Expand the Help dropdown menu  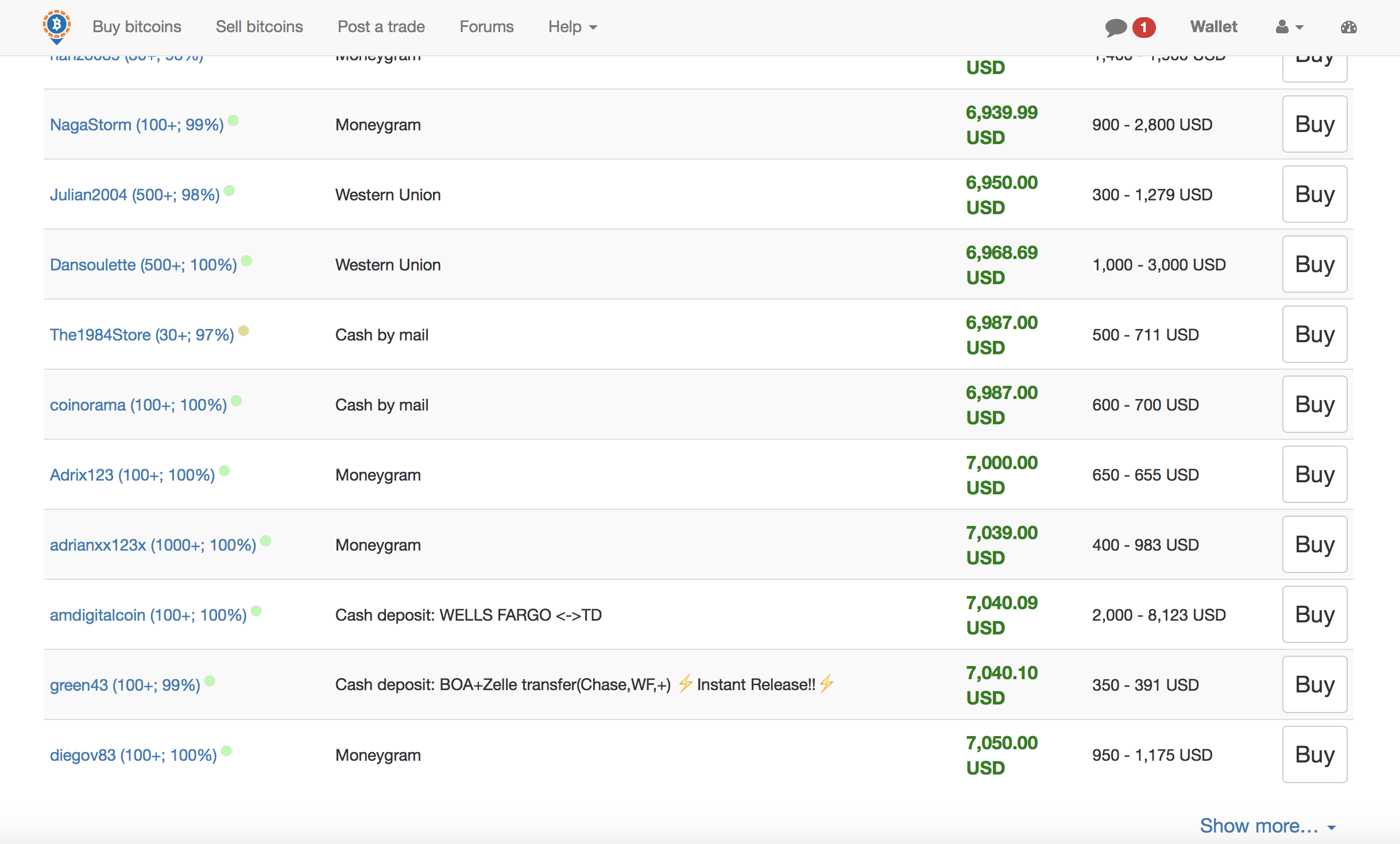tap(572, 27)
